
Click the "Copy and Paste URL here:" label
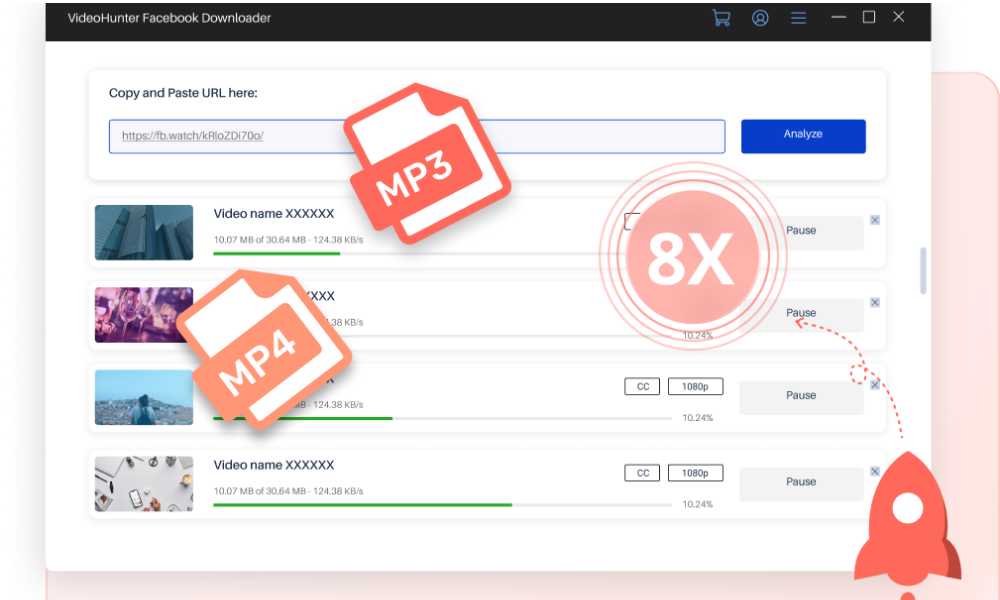pos(183,93)
